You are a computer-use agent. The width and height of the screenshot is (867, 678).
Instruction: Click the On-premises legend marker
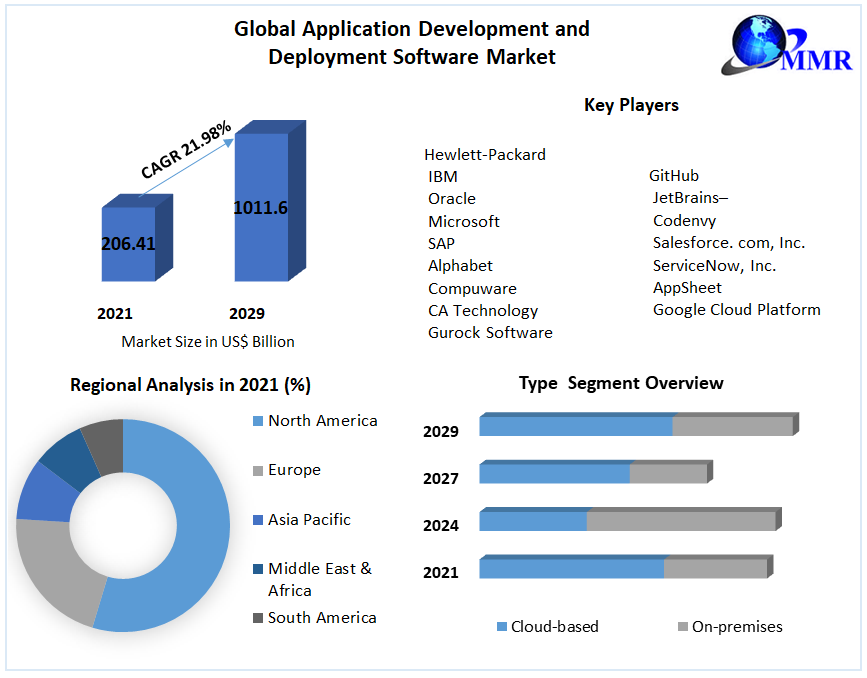pos(683,627)
